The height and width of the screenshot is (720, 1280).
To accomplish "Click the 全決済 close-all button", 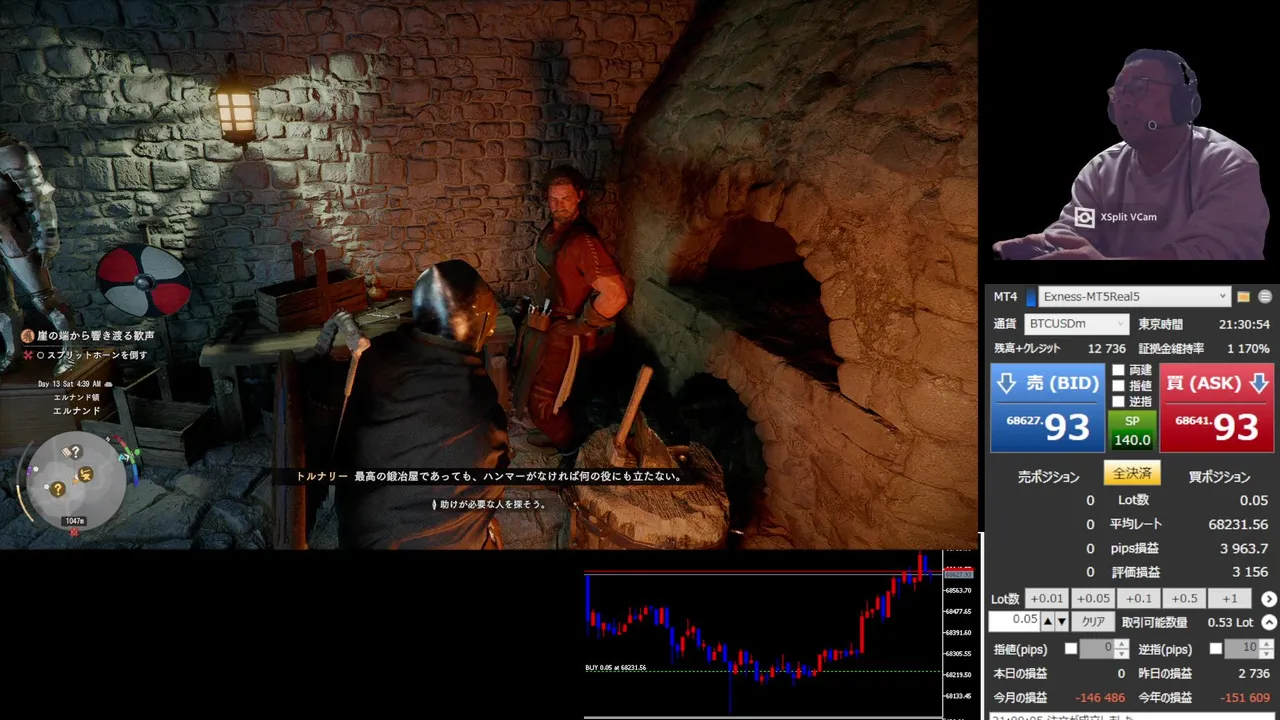I will [x=1132, y=473].
